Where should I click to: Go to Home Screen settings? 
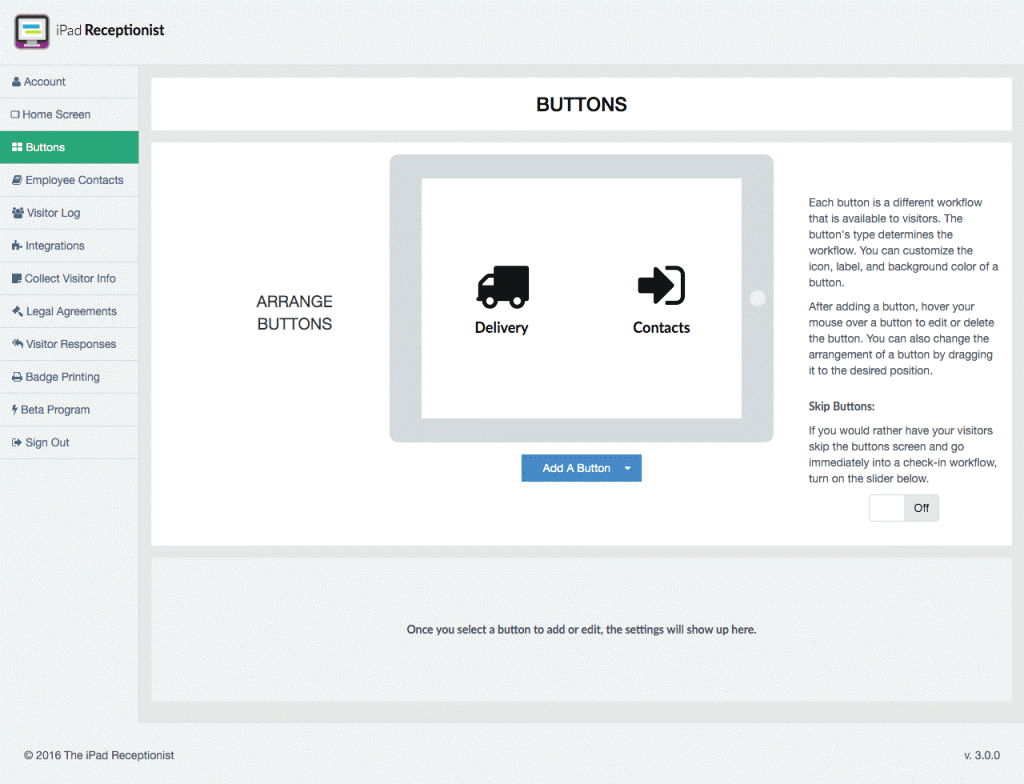[69, 114]
